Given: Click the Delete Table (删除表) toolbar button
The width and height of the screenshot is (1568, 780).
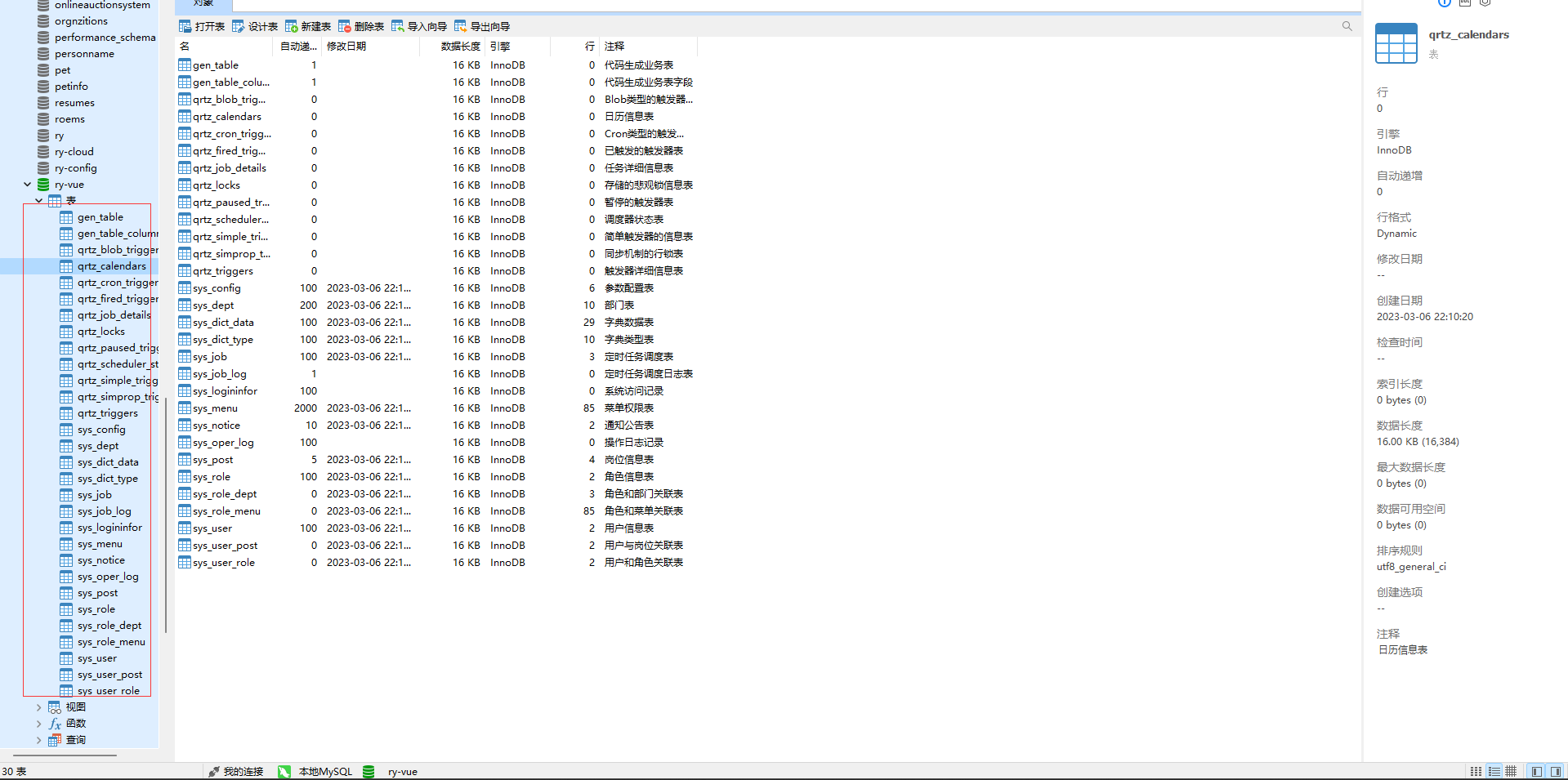Looking at the screenshot, I should (x=361, y=26).
